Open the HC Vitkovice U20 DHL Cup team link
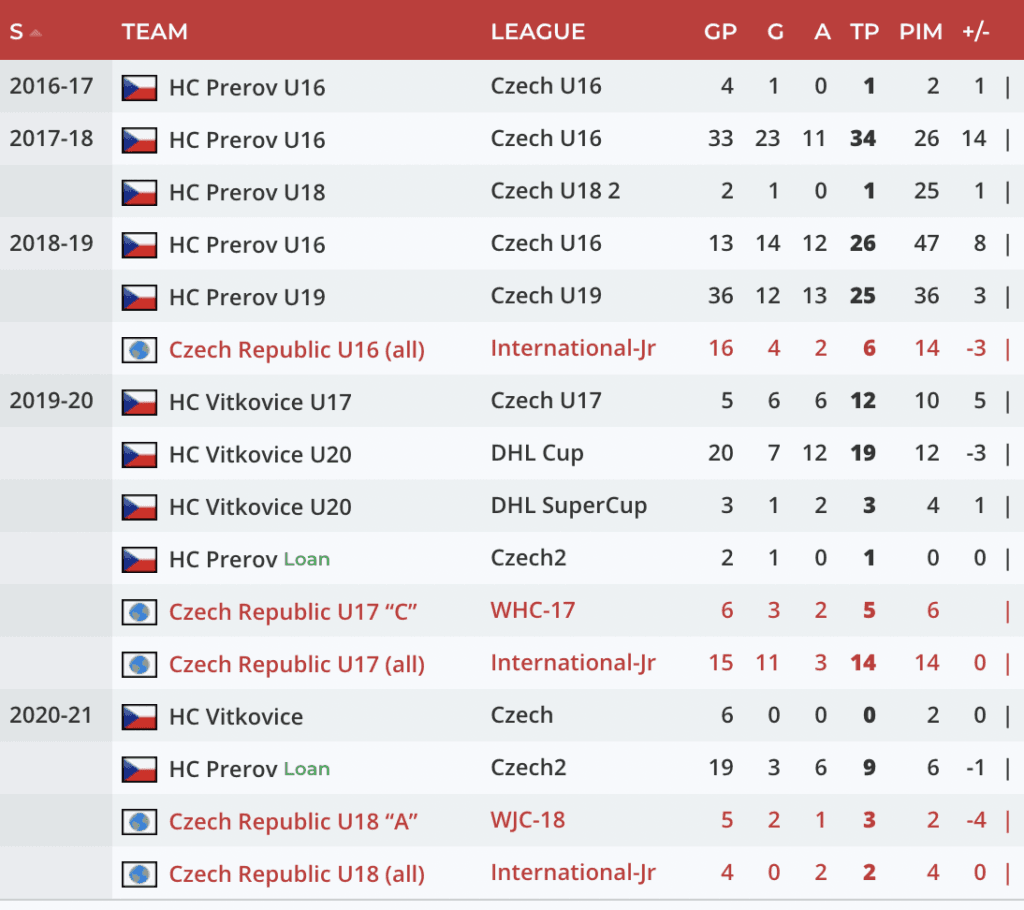 (260, 455)
